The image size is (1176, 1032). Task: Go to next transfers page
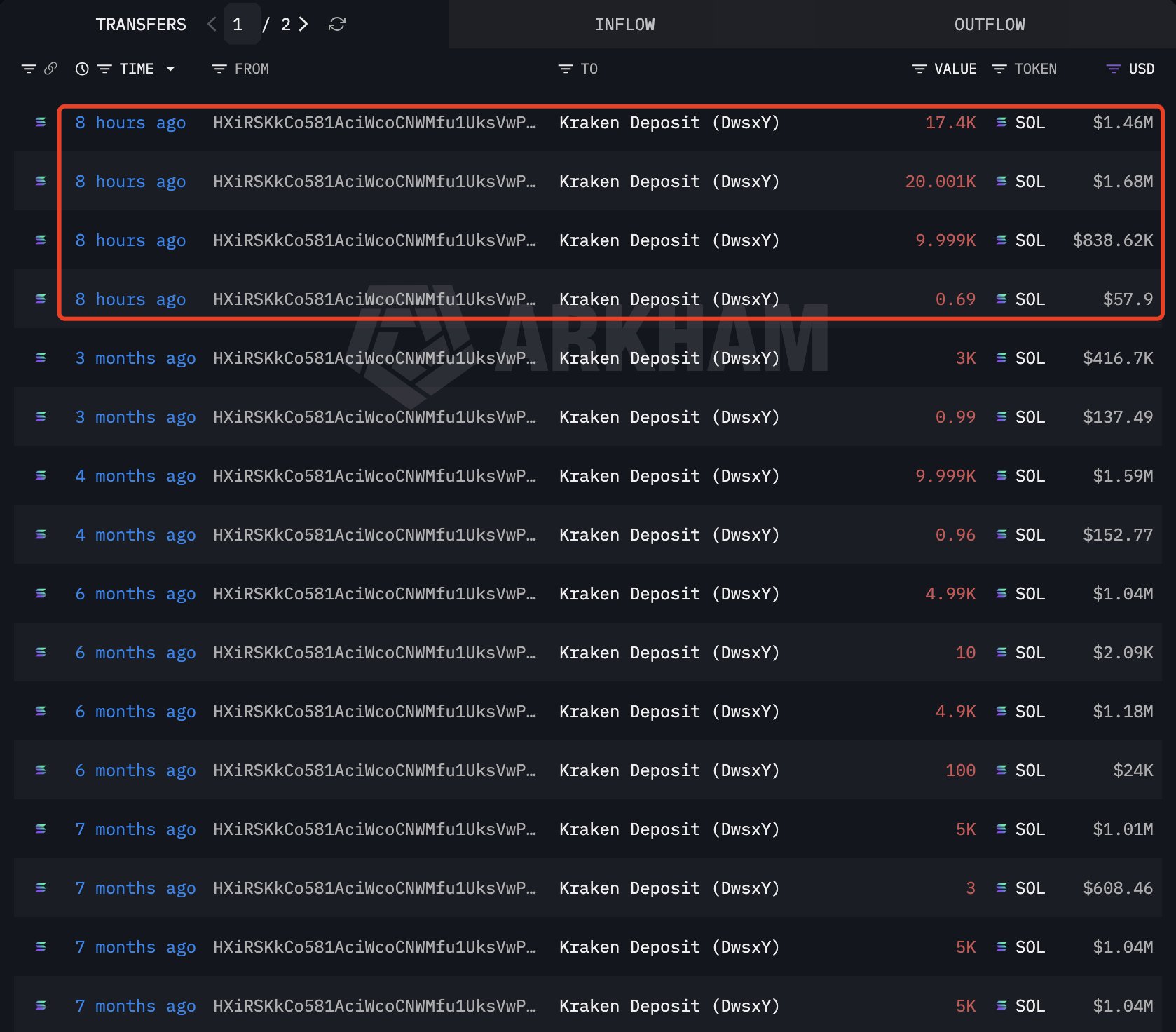303,25
